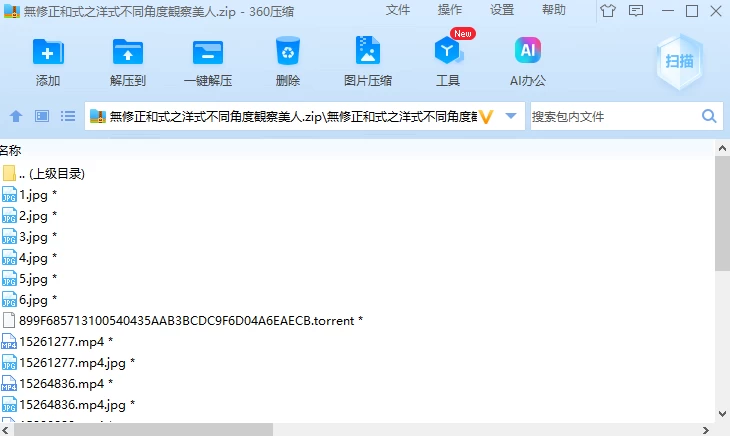
Task: Switch to the list view mode icon
Action: [x=68, y=116]
